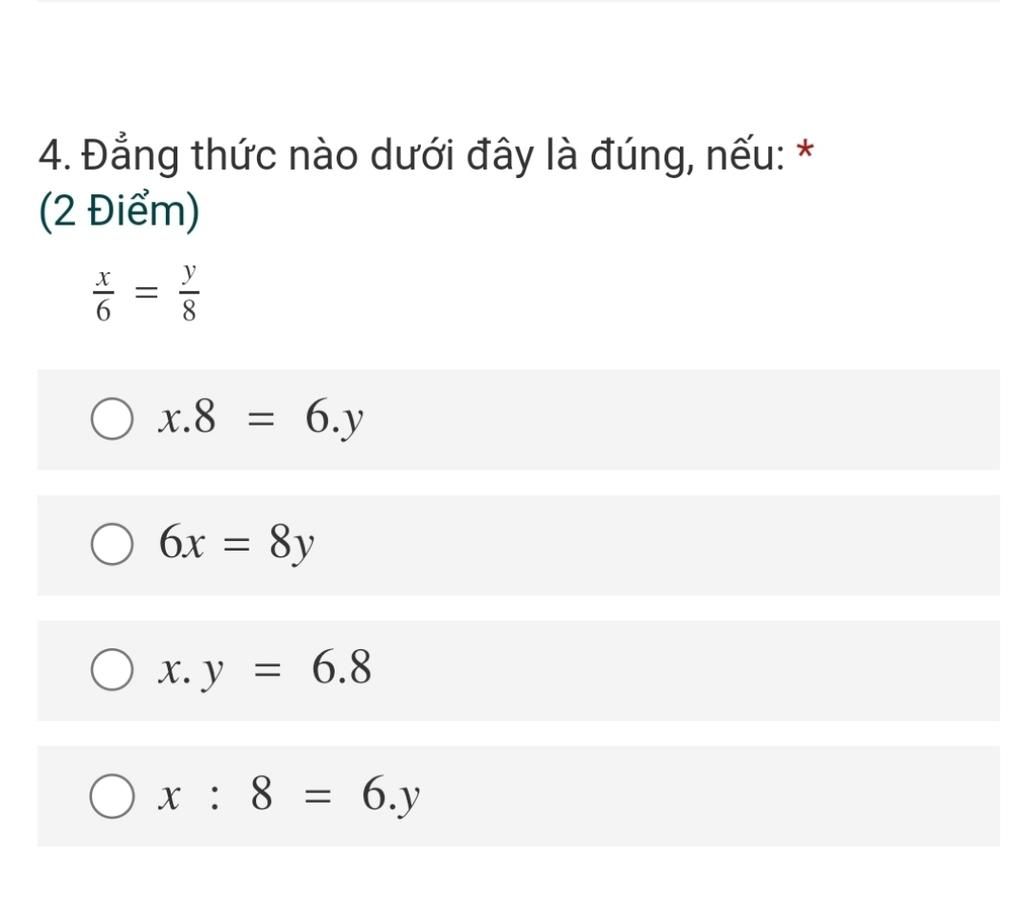This screenshot has width=1024, height=923.
Task: Click the answer text "x.8 = 6.y"
Action: 261,420
